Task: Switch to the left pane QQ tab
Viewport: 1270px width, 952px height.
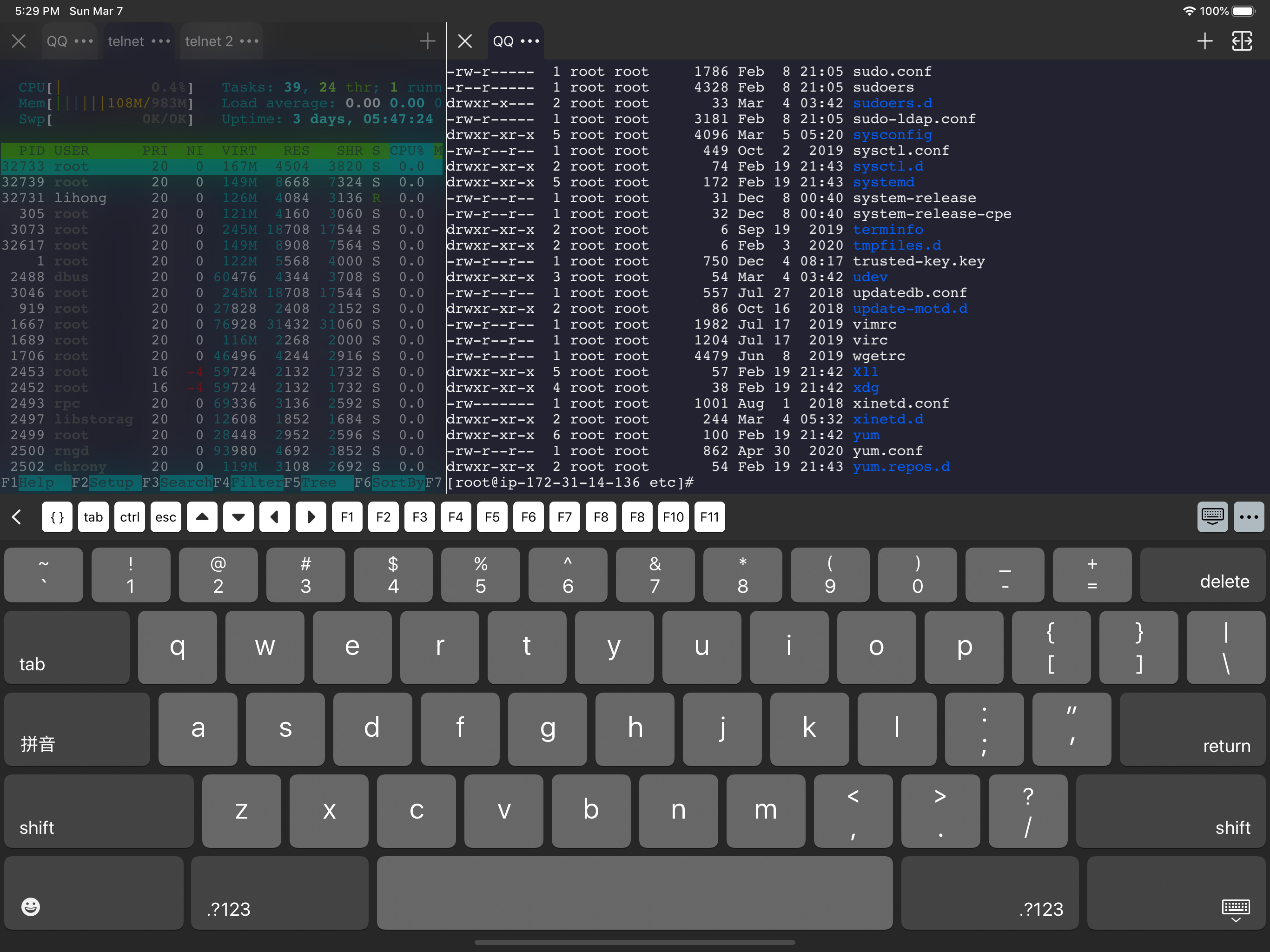Action: pyautogui.click(x=58, y=41)
